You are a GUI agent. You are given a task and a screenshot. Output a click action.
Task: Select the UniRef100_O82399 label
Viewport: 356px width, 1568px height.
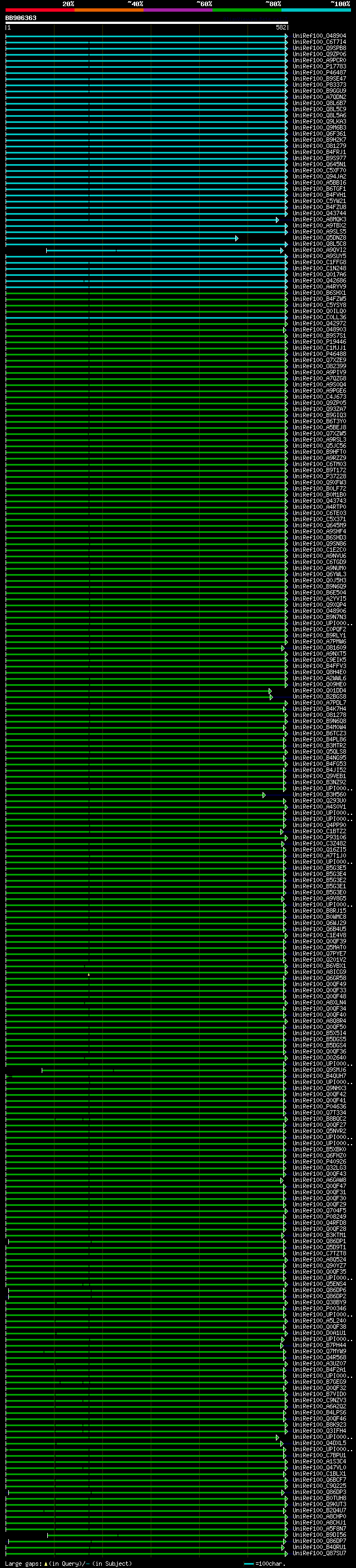click(319, 367)
